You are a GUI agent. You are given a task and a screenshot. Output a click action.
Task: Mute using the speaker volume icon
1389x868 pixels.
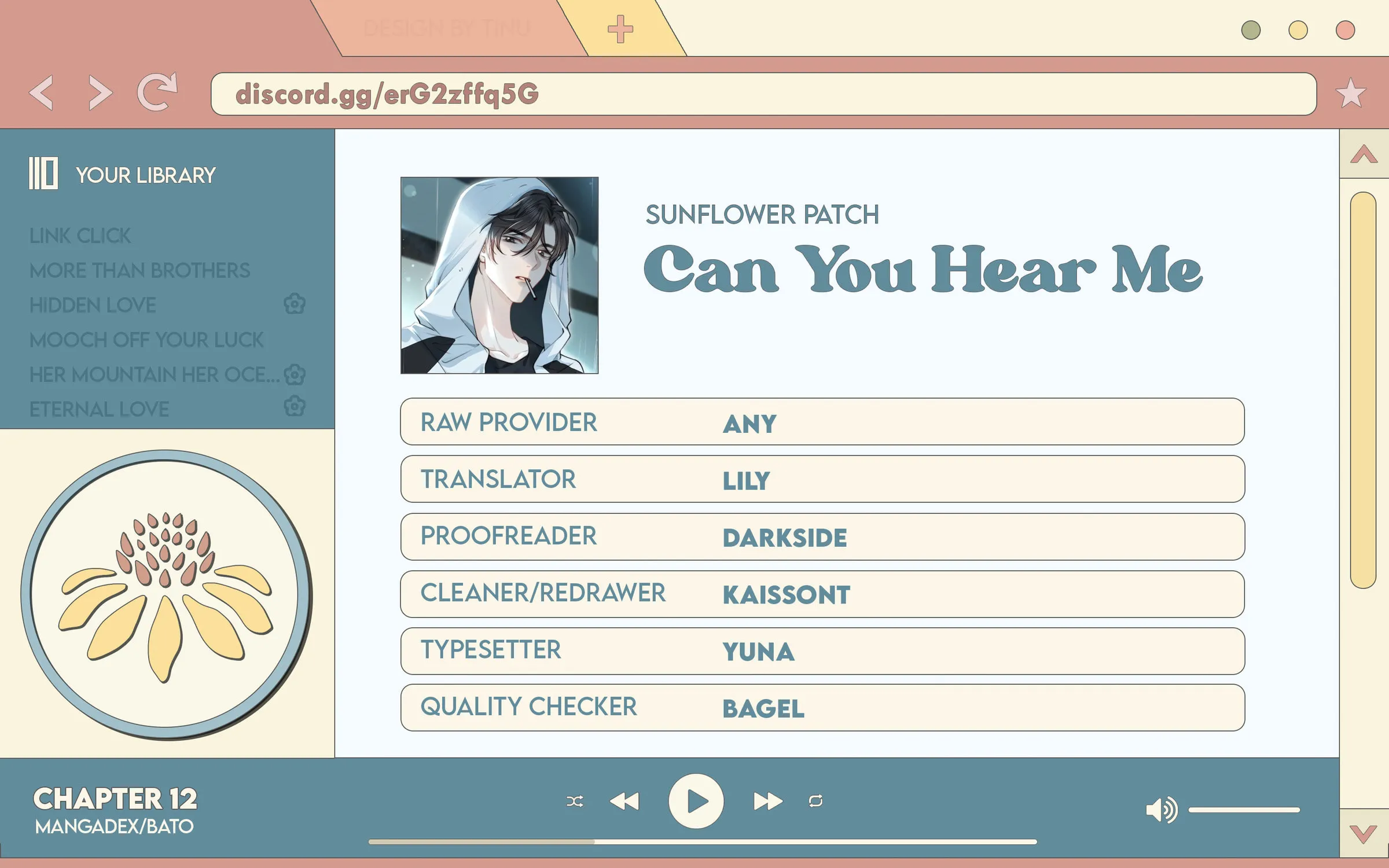(x=1162, y=810)
